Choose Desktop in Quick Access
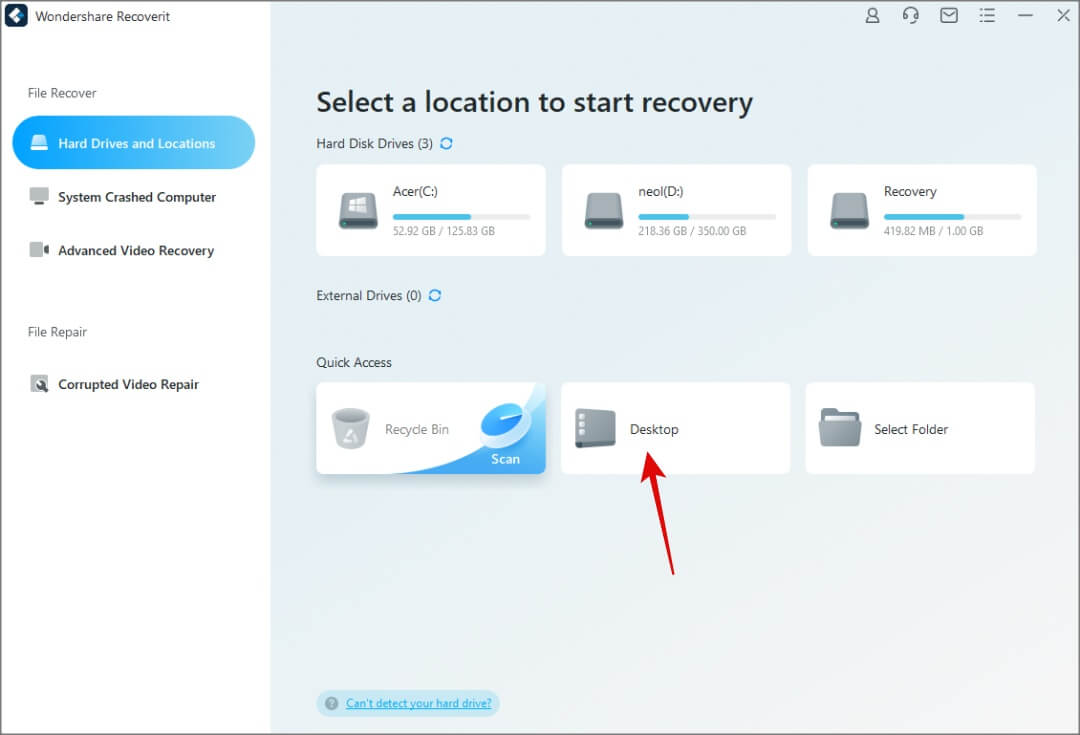The height and width of the screenshot is (735, 1080). (x=676, y=428)
